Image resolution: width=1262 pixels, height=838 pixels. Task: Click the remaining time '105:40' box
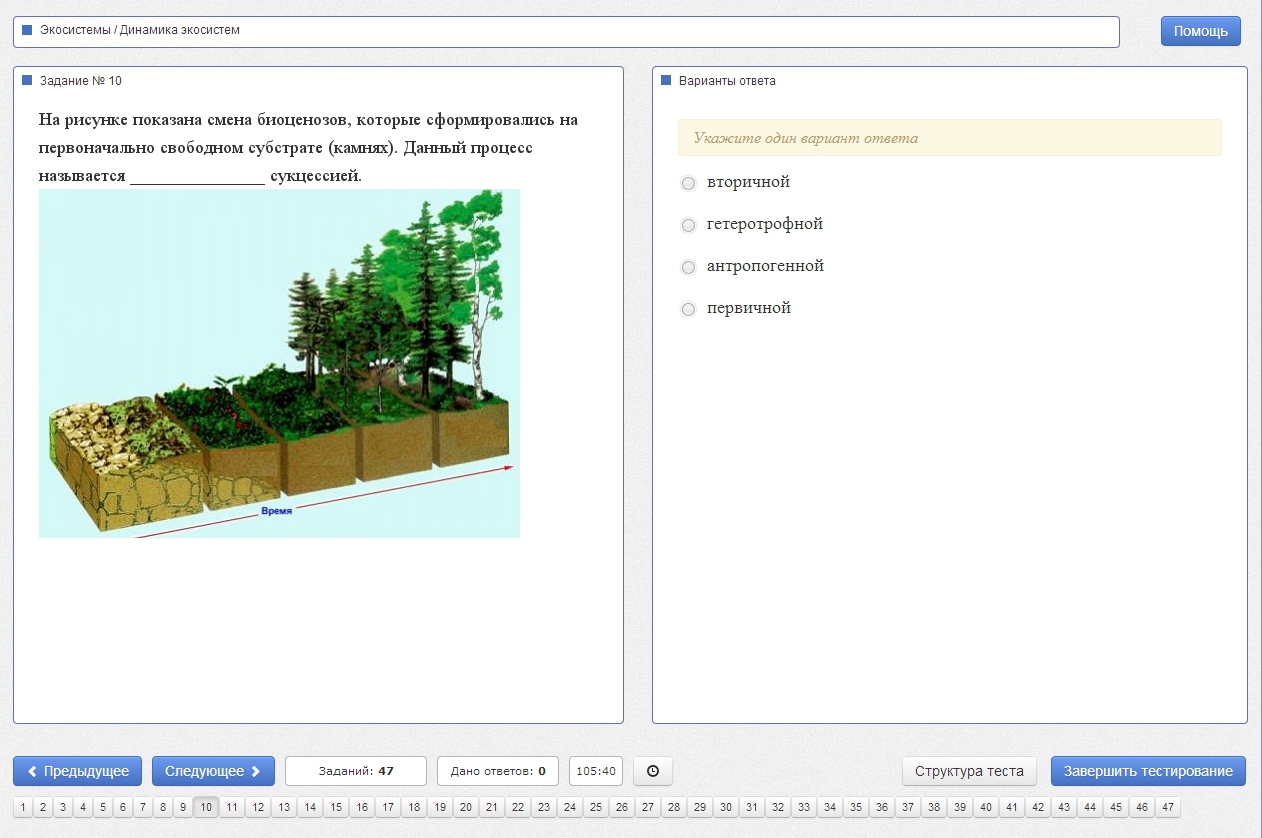596,771
